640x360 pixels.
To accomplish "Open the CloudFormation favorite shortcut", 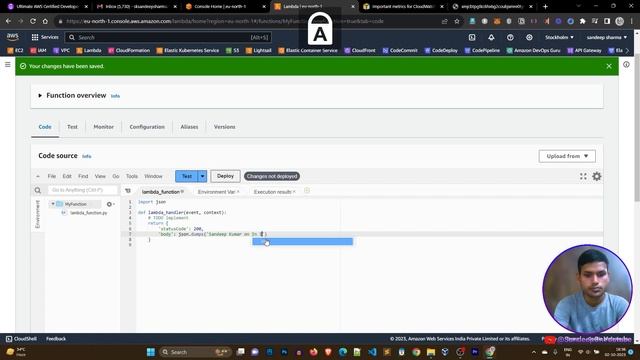I will (x=129, y=51).
